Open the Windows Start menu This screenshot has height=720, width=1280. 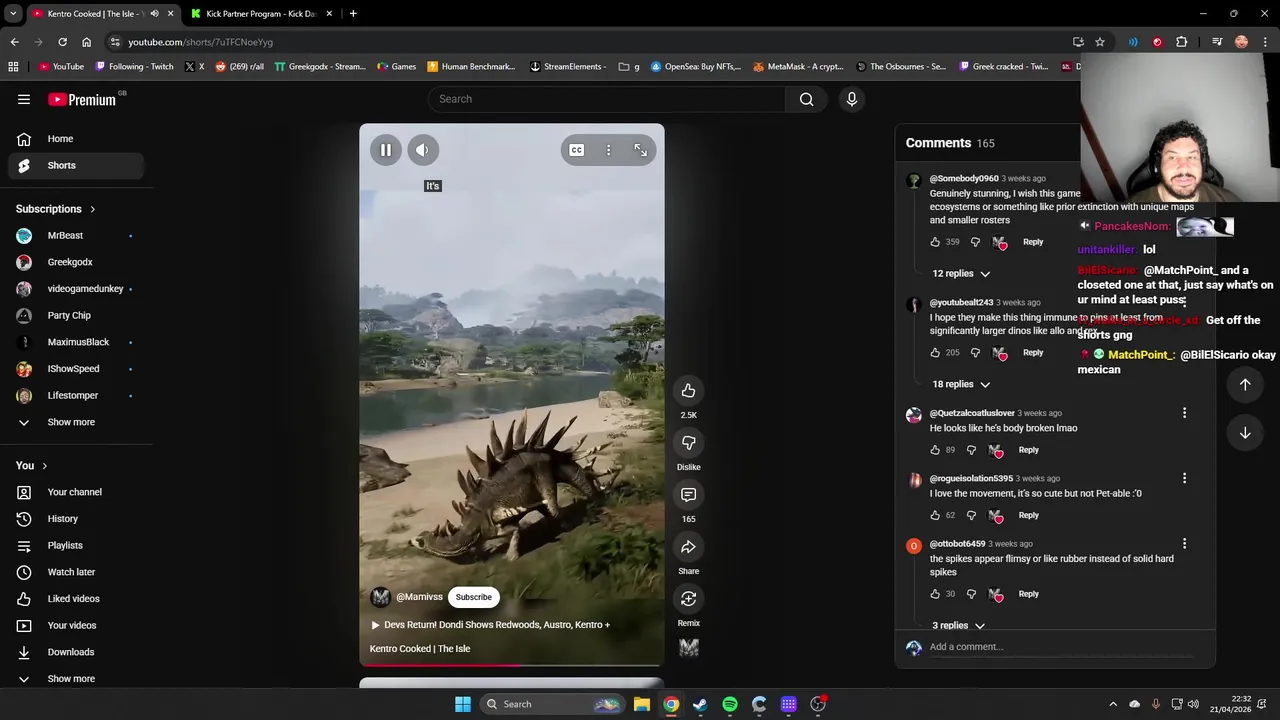(463, 704)
